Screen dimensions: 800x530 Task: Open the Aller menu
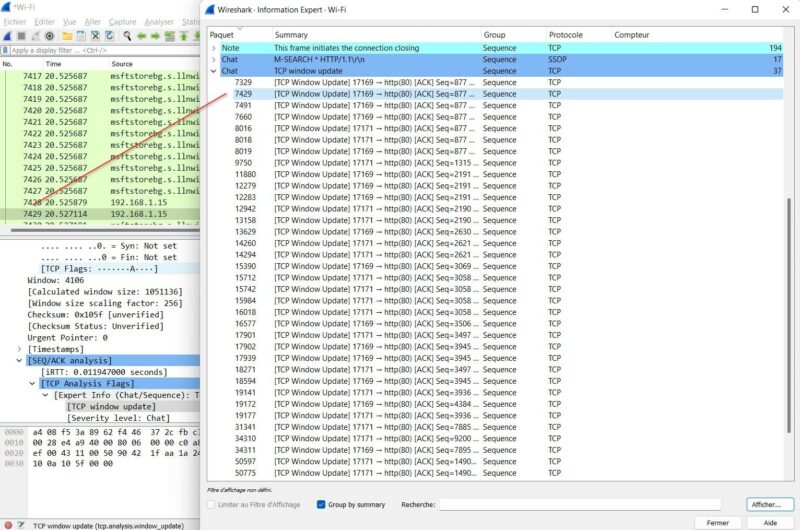point(92,22)
